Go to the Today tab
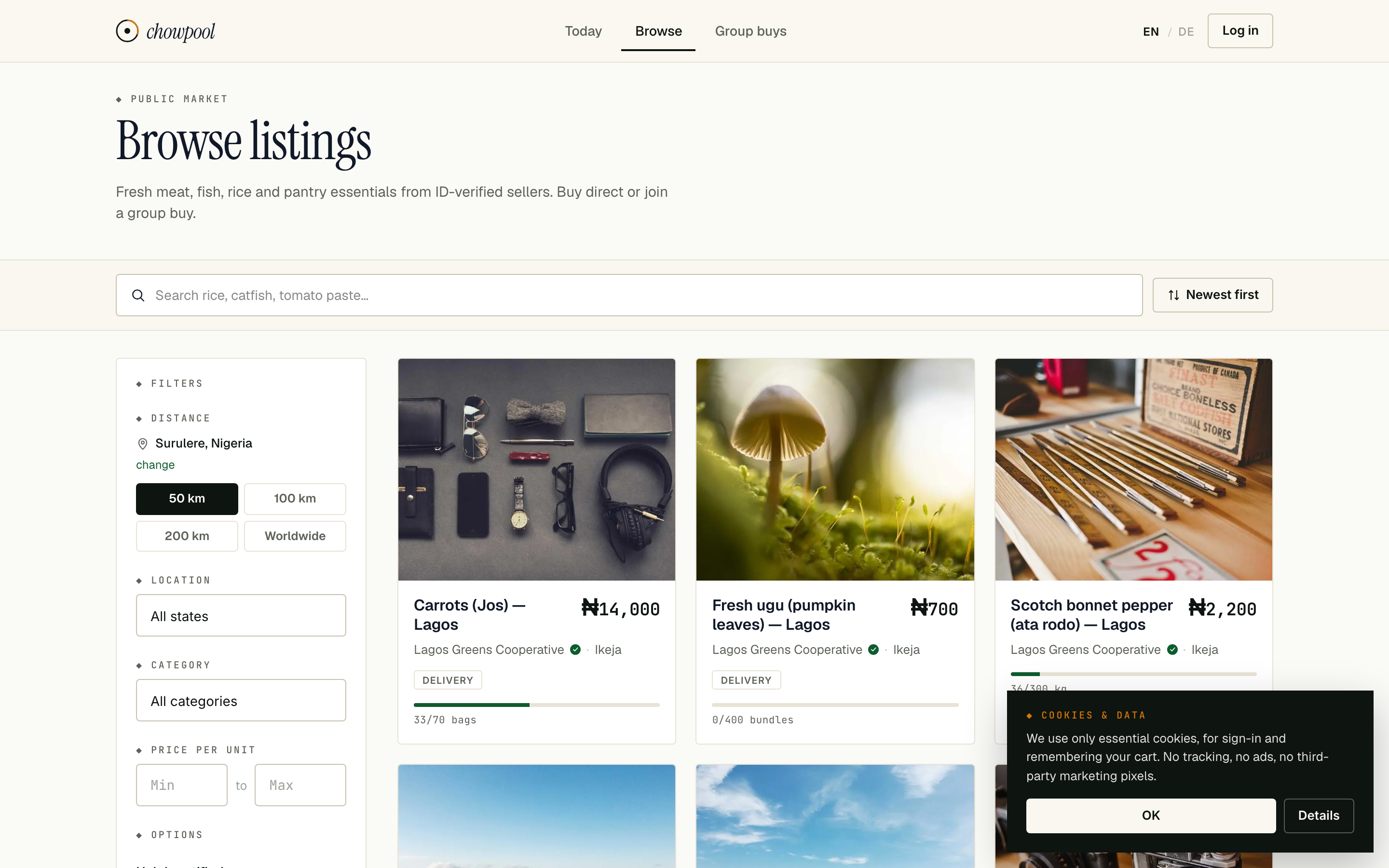 [x=583, y=31]
